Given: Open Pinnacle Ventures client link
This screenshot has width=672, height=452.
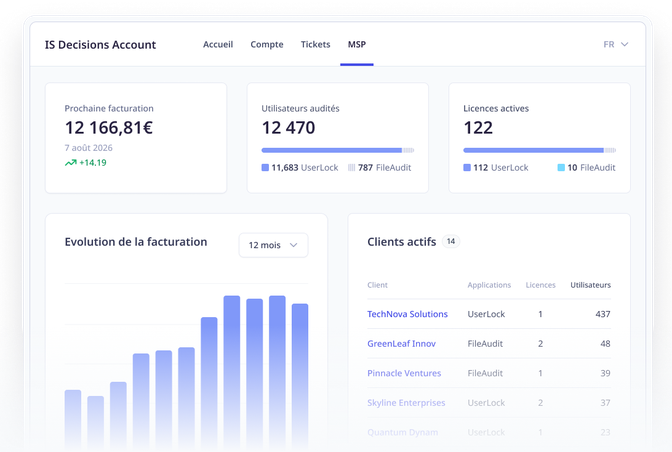Looking at the screenshot, I should 404,373.
